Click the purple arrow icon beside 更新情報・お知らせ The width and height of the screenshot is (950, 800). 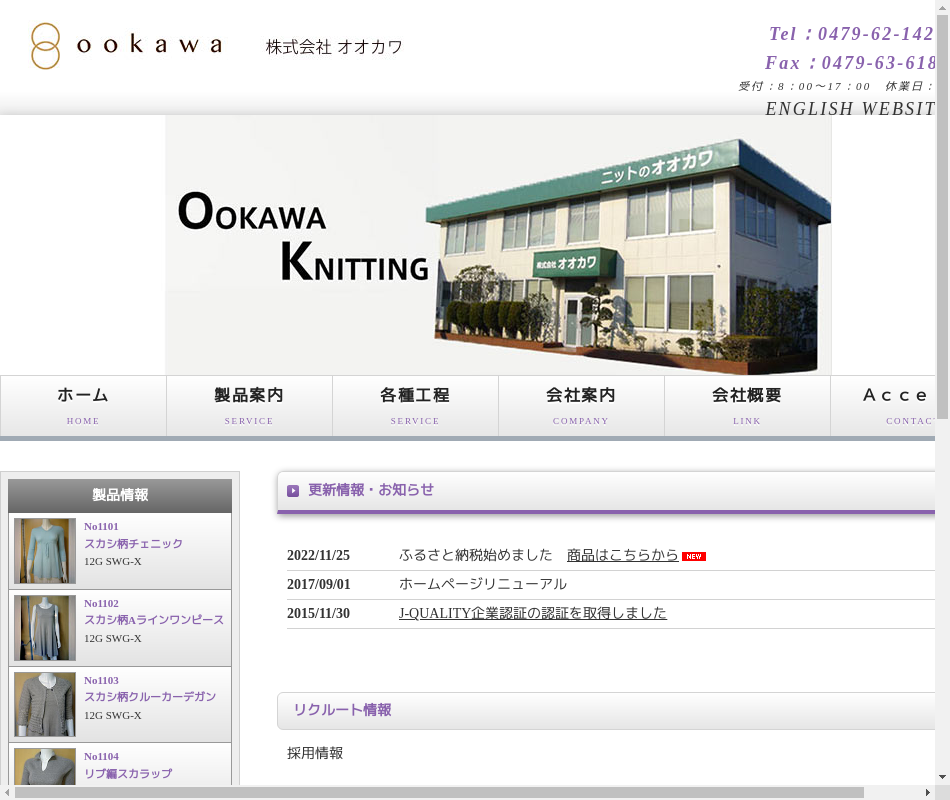tap(293, 491)
